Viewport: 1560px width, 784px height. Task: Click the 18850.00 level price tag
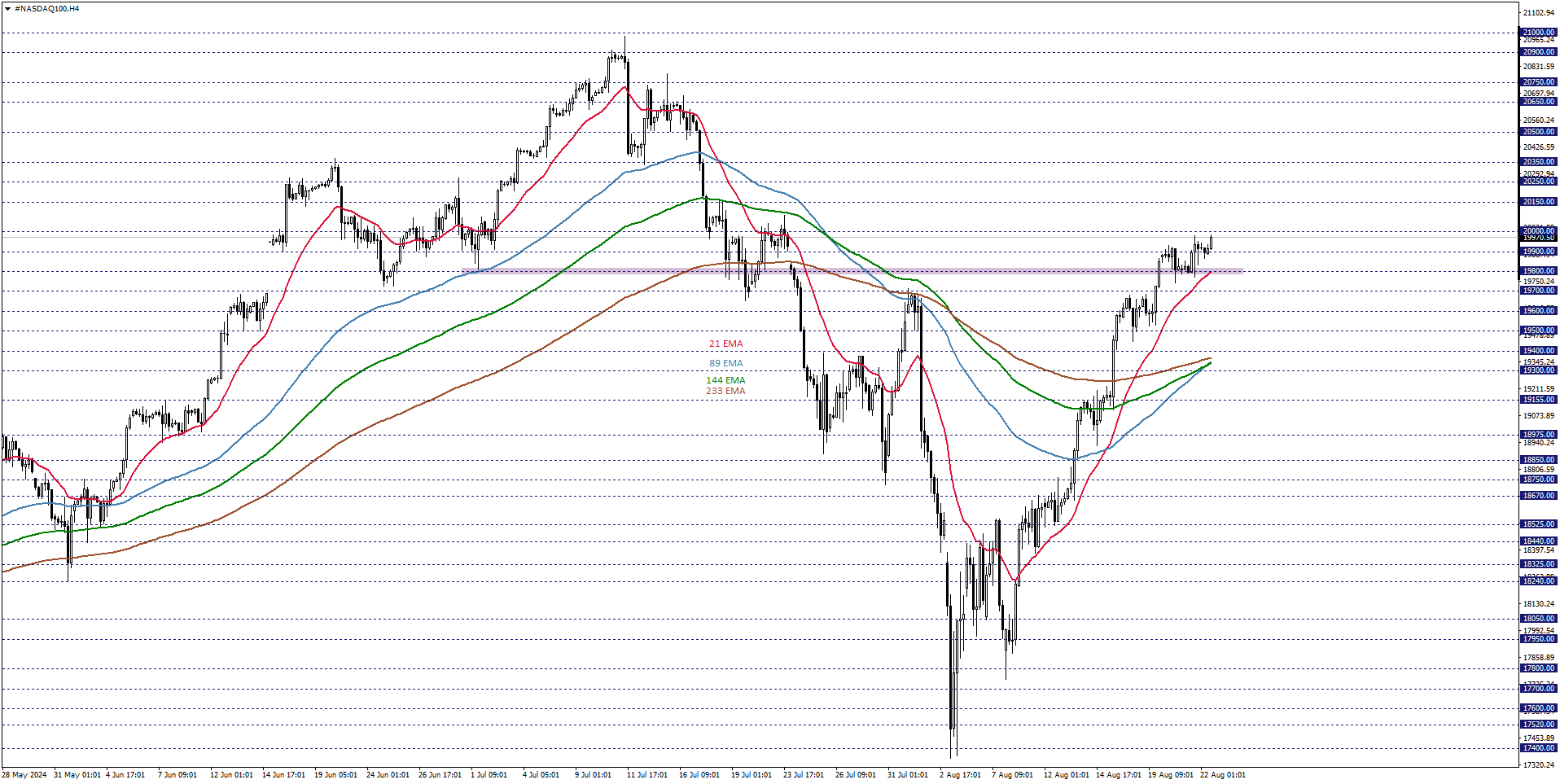pyautogui.click(x=1538, y=460)
